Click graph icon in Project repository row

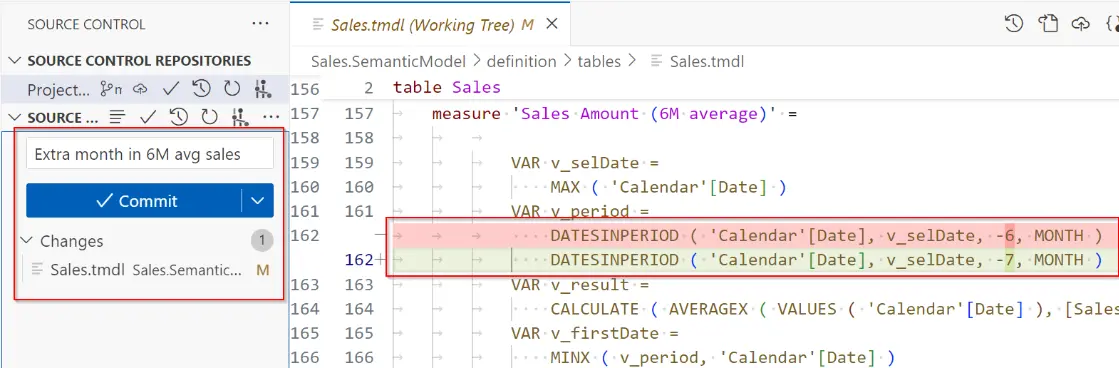(x=263, y=89)
